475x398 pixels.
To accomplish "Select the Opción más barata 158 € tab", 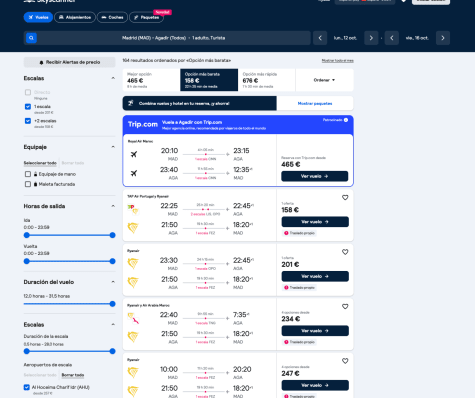I will pos(209,80).
